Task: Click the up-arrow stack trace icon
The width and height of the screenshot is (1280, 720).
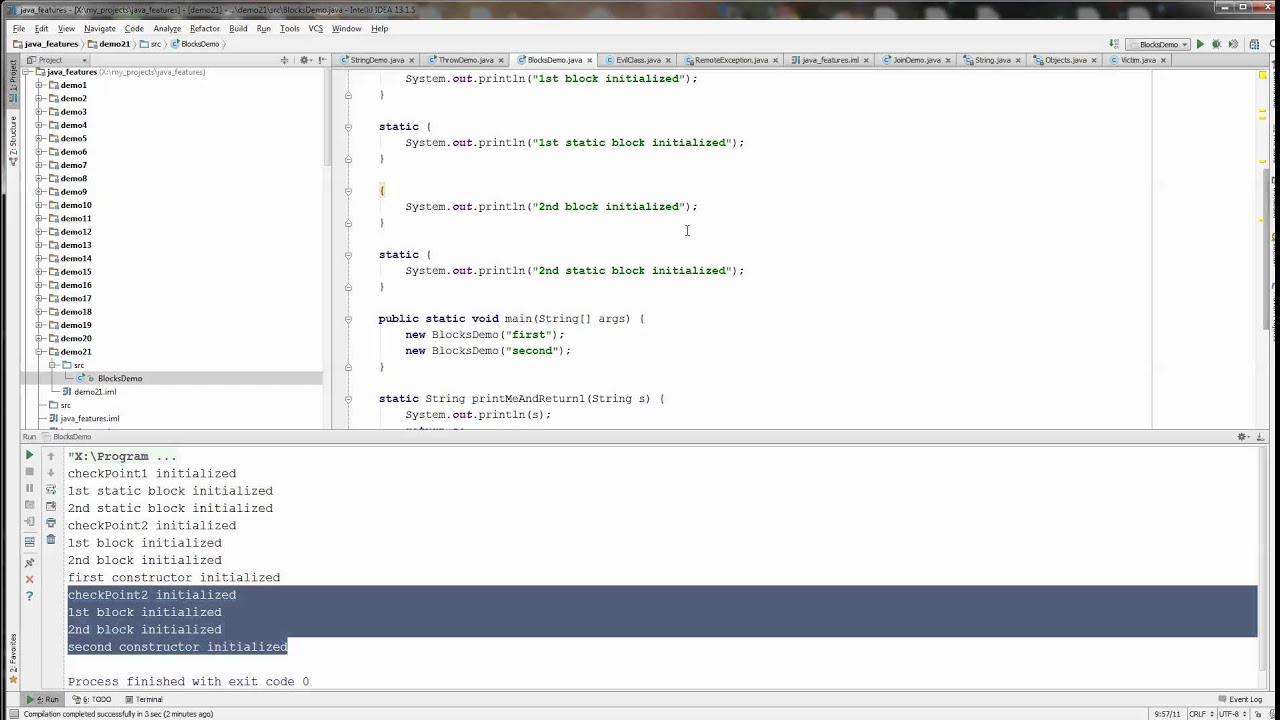Action: (51, 456)
